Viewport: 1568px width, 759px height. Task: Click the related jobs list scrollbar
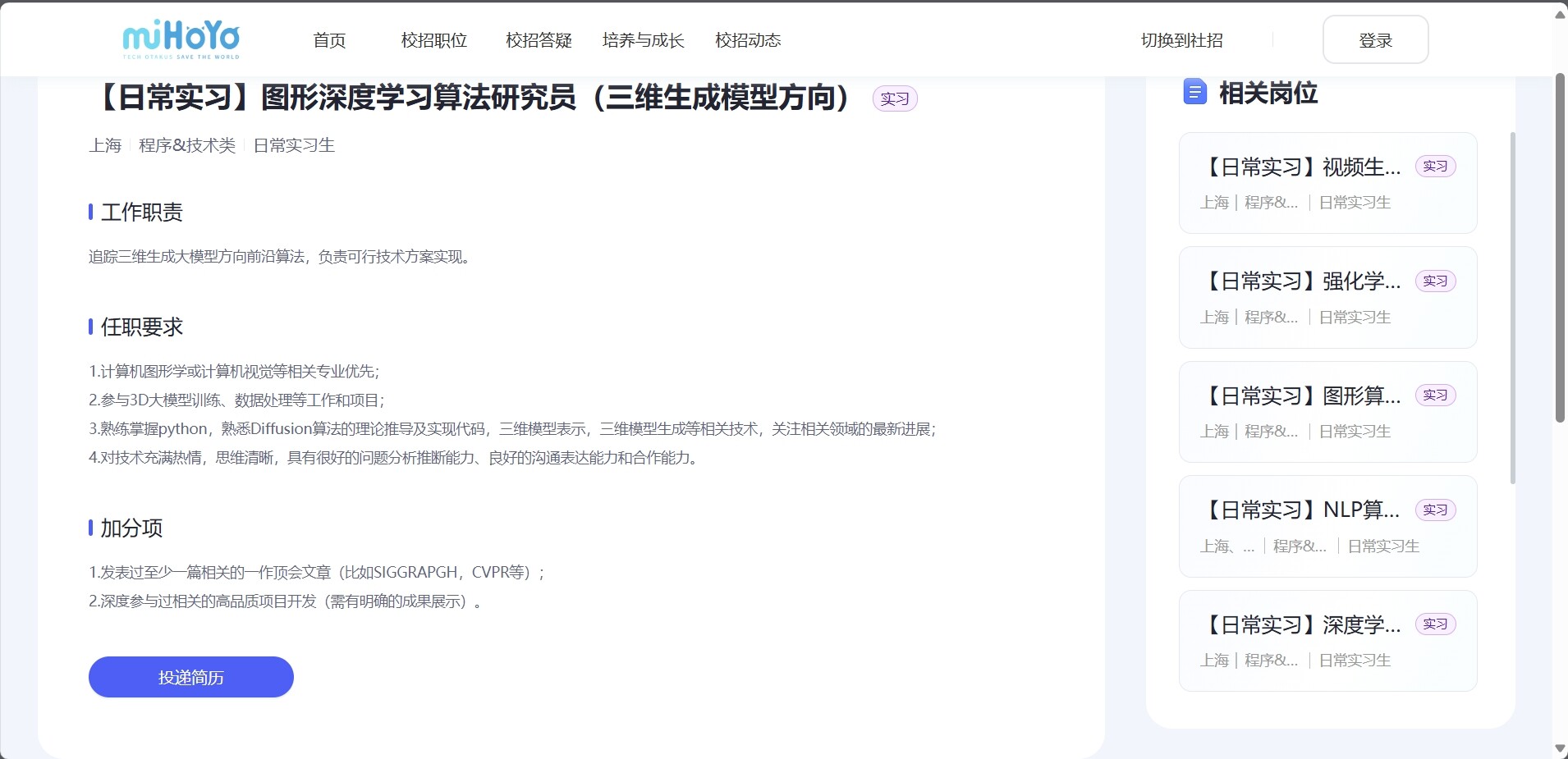point(1513,308)
